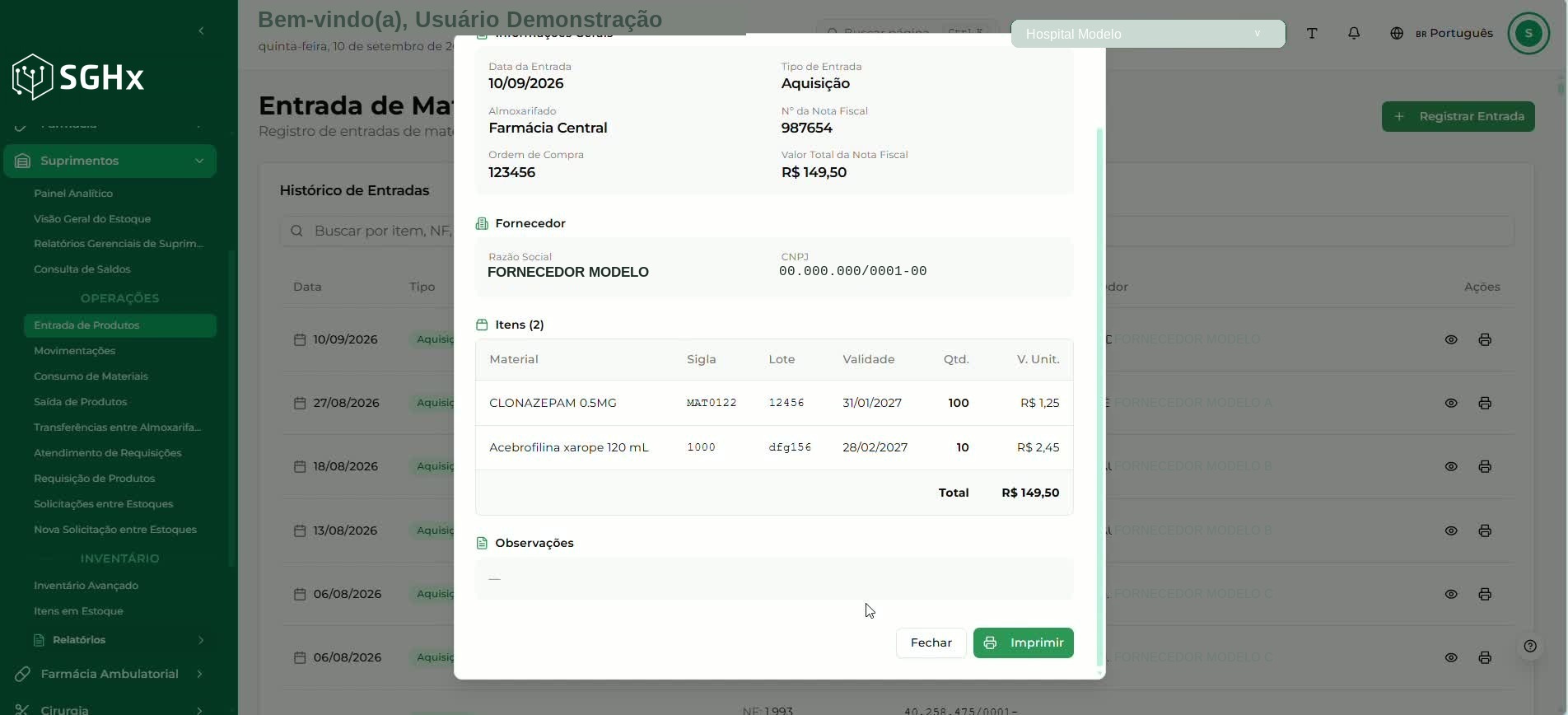The image size is (1568, 715).
Task: Open Movimentações in the sidebar
Action: [75, 351]
